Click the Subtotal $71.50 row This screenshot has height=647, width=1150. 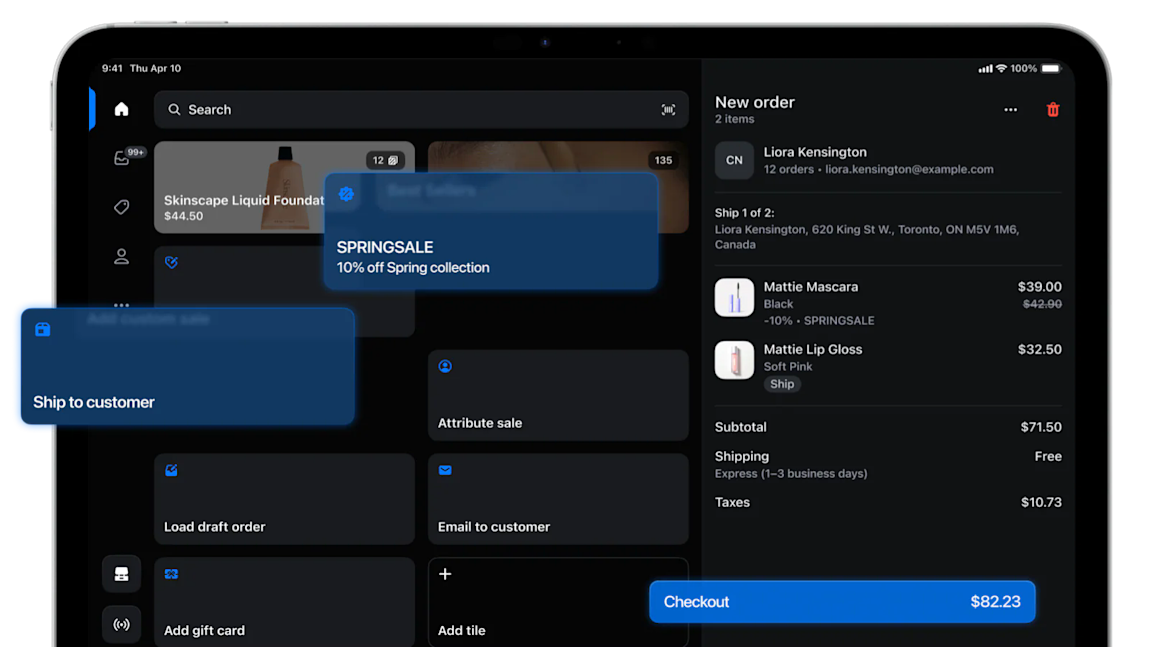[x=888, y=427]
